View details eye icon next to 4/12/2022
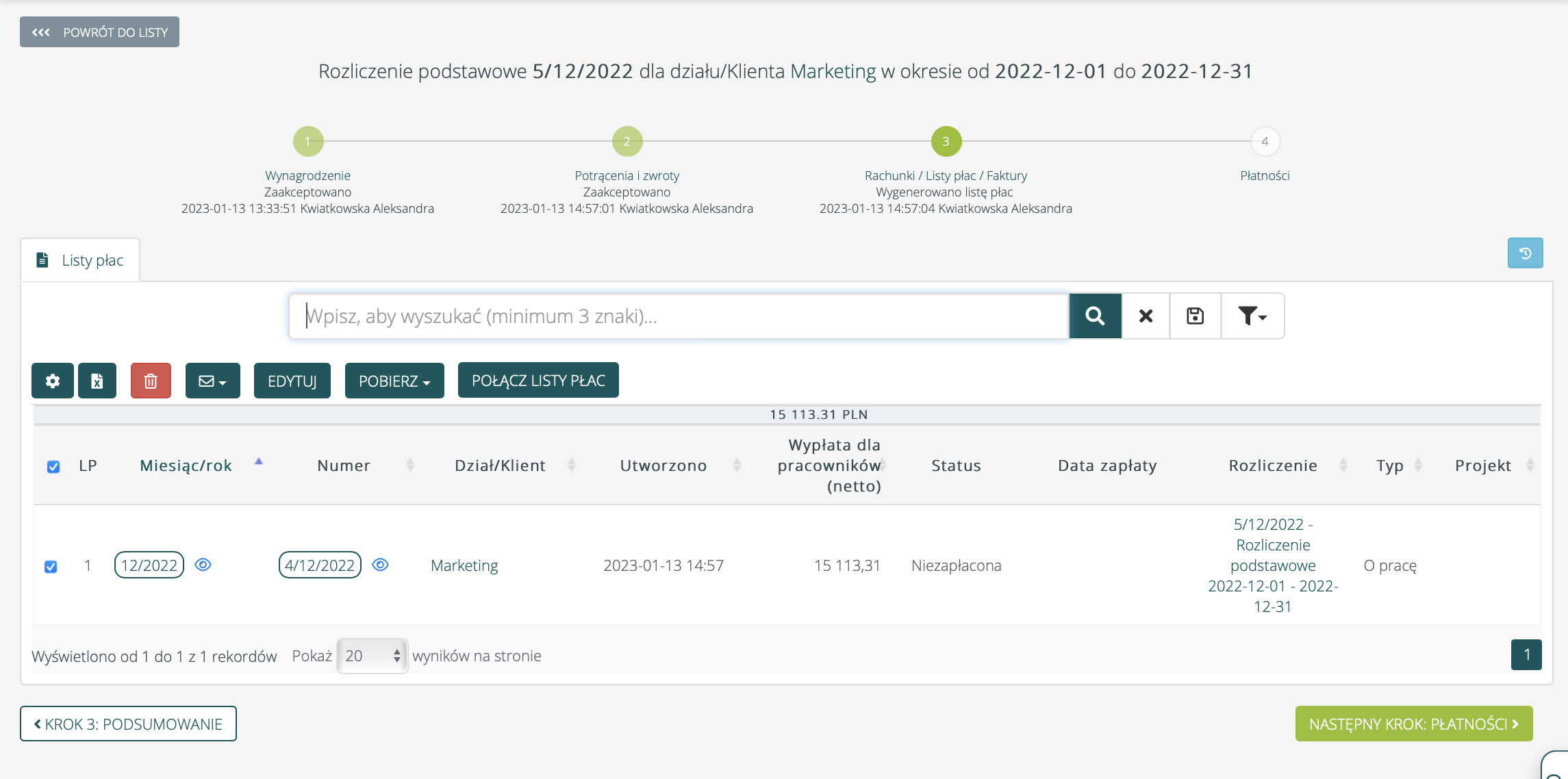 tap(380, 565)
